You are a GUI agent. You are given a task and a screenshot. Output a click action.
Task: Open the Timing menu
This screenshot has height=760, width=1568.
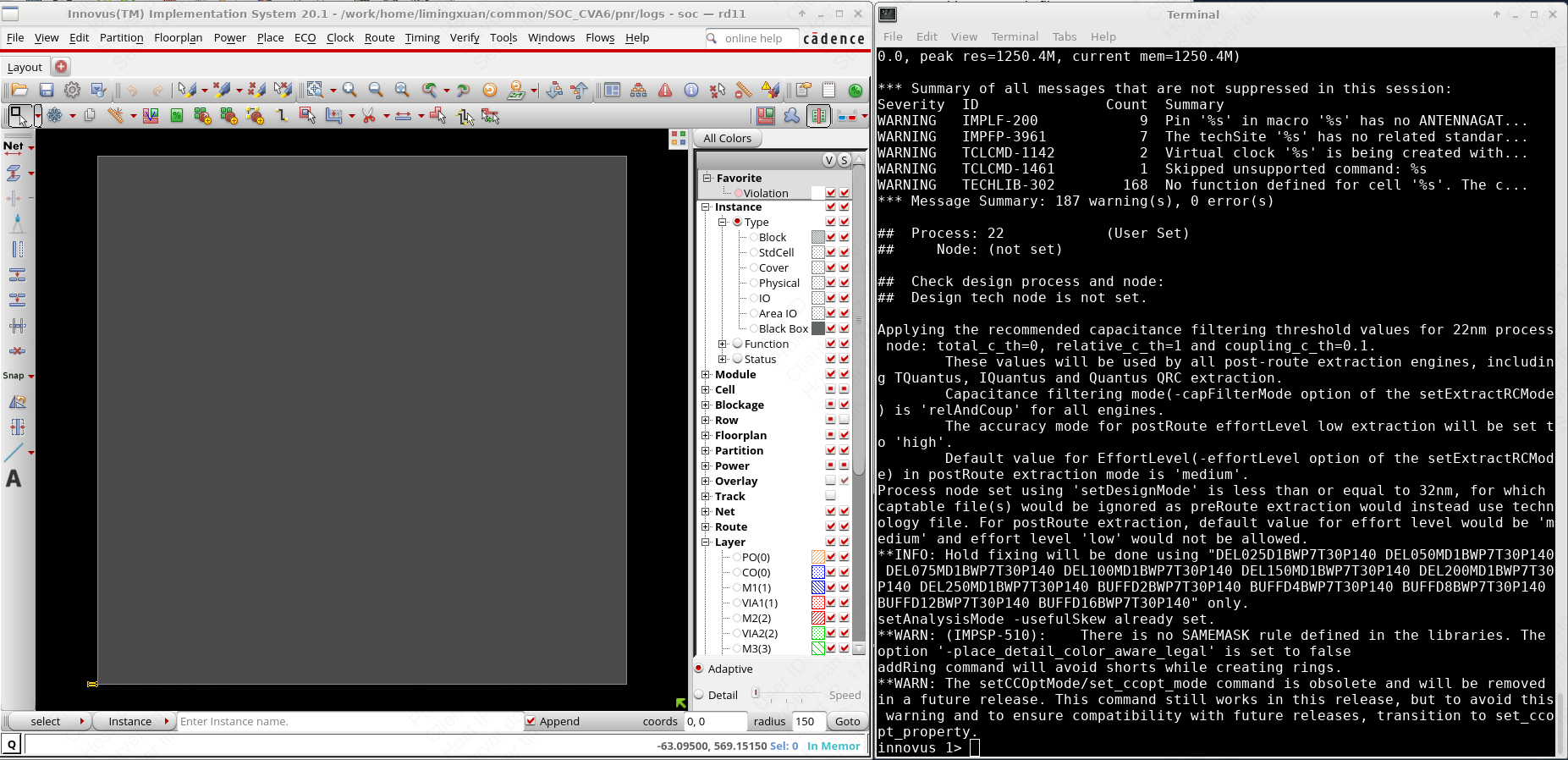421,37
